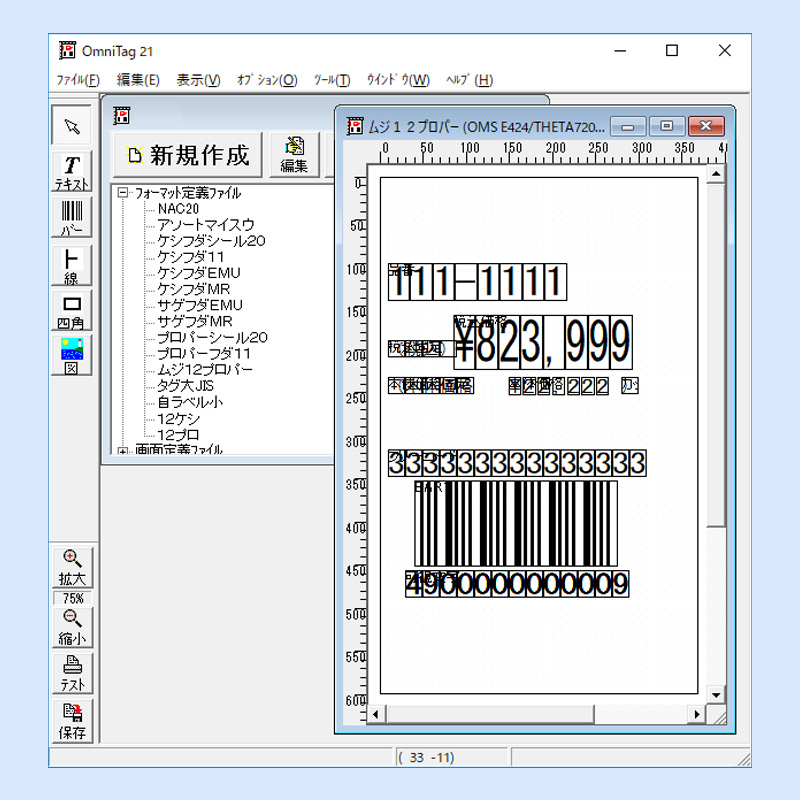
Task: Run the テスト test print
Action: pos(72,673)
